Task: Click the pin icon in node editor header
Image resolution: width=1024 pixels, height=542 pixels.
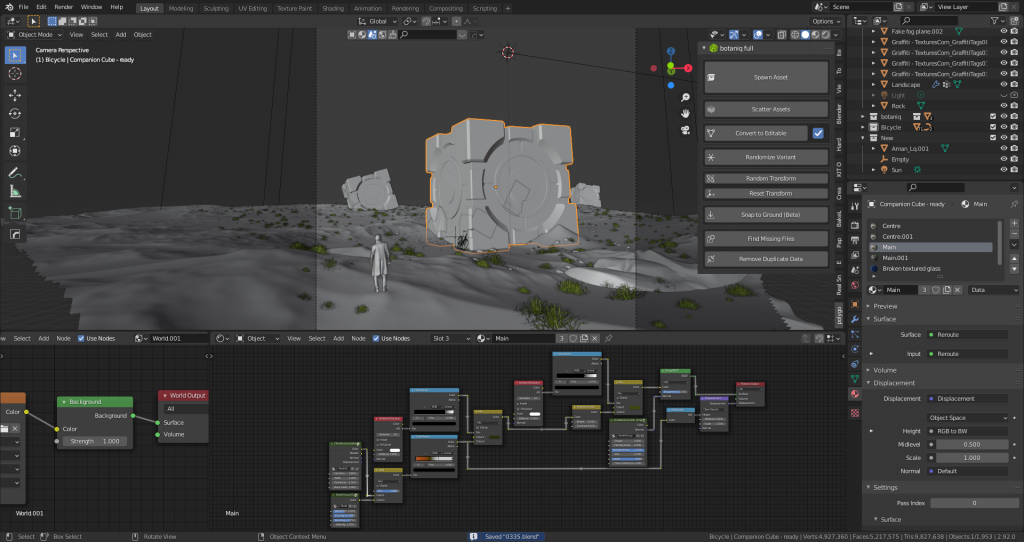Action: [x=609, y=338]
